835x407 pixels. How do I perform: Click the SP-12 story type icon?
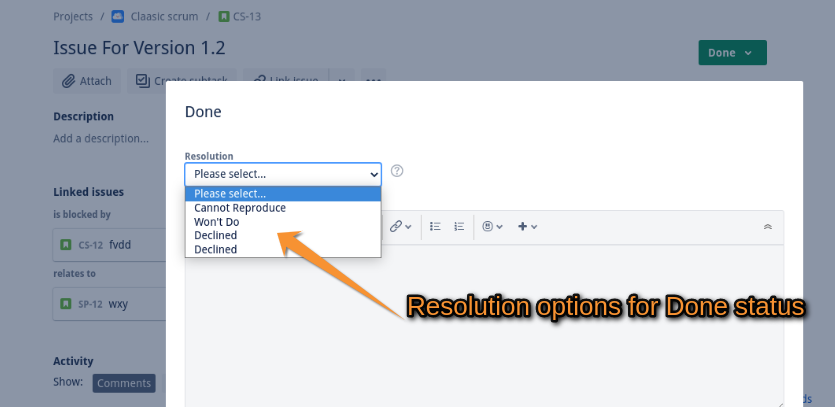(x=66, y=304)
